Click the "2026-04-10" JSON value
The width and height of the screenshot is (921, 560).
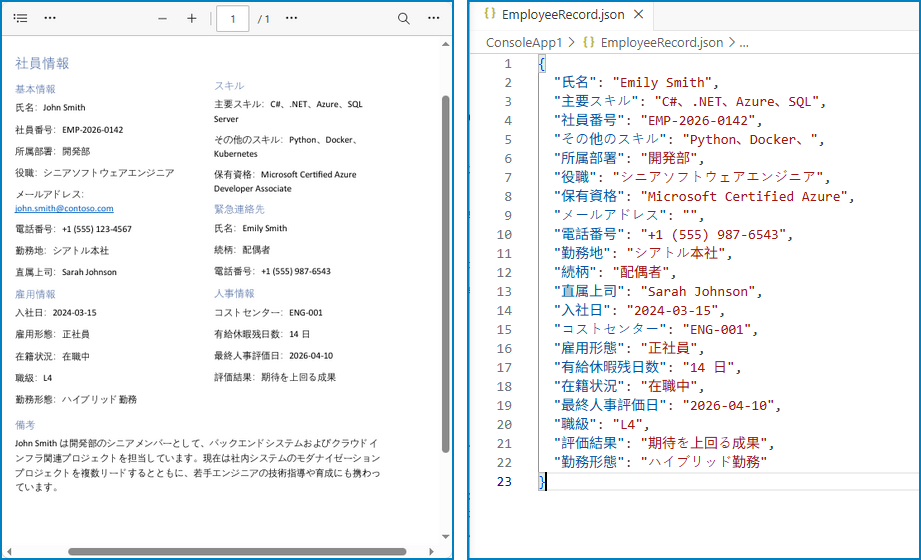pos(728,405)
